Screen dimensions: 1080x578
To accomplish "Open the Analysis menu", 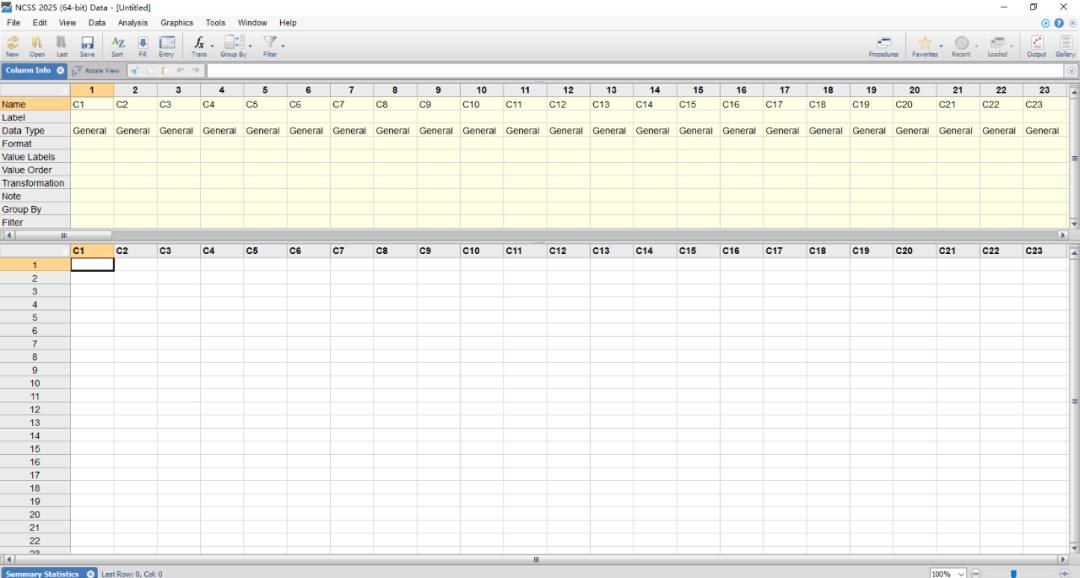I will coord(132,22).
